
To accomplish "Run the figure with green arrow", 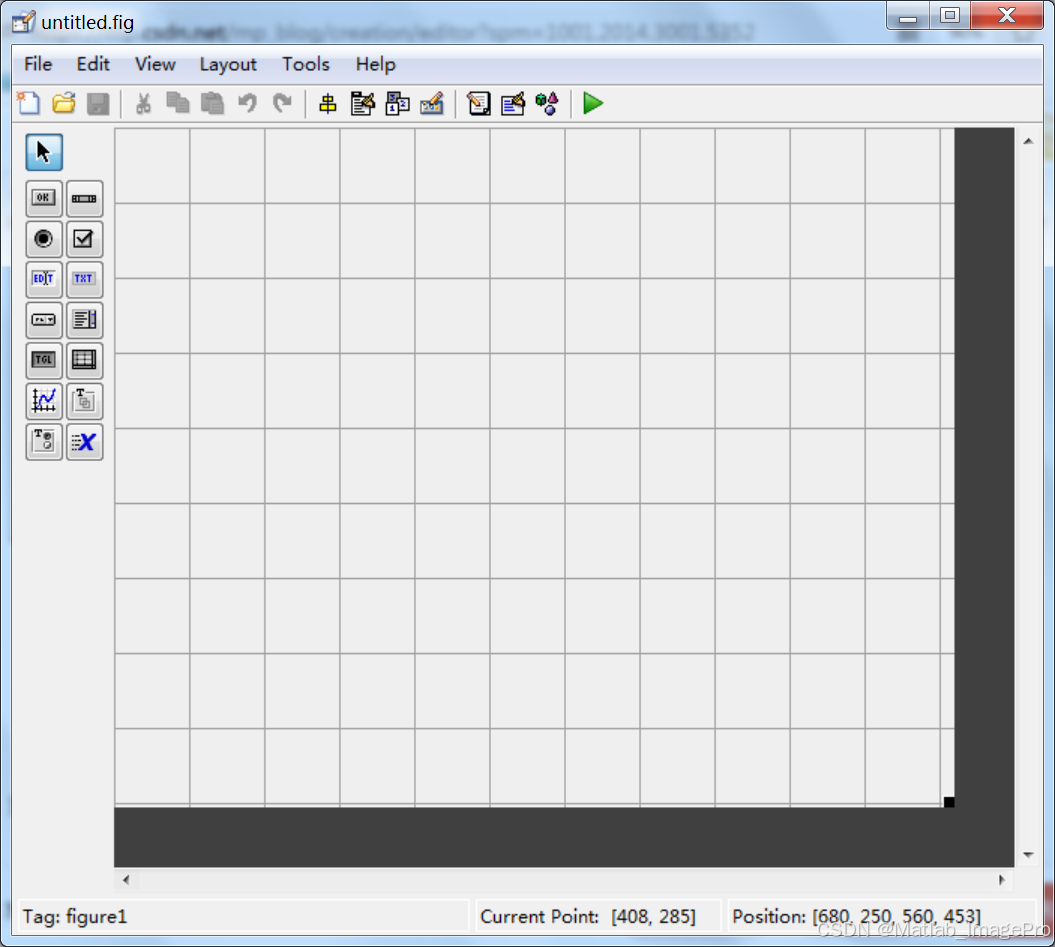I will pyautogui.click(x=593, y=104).
